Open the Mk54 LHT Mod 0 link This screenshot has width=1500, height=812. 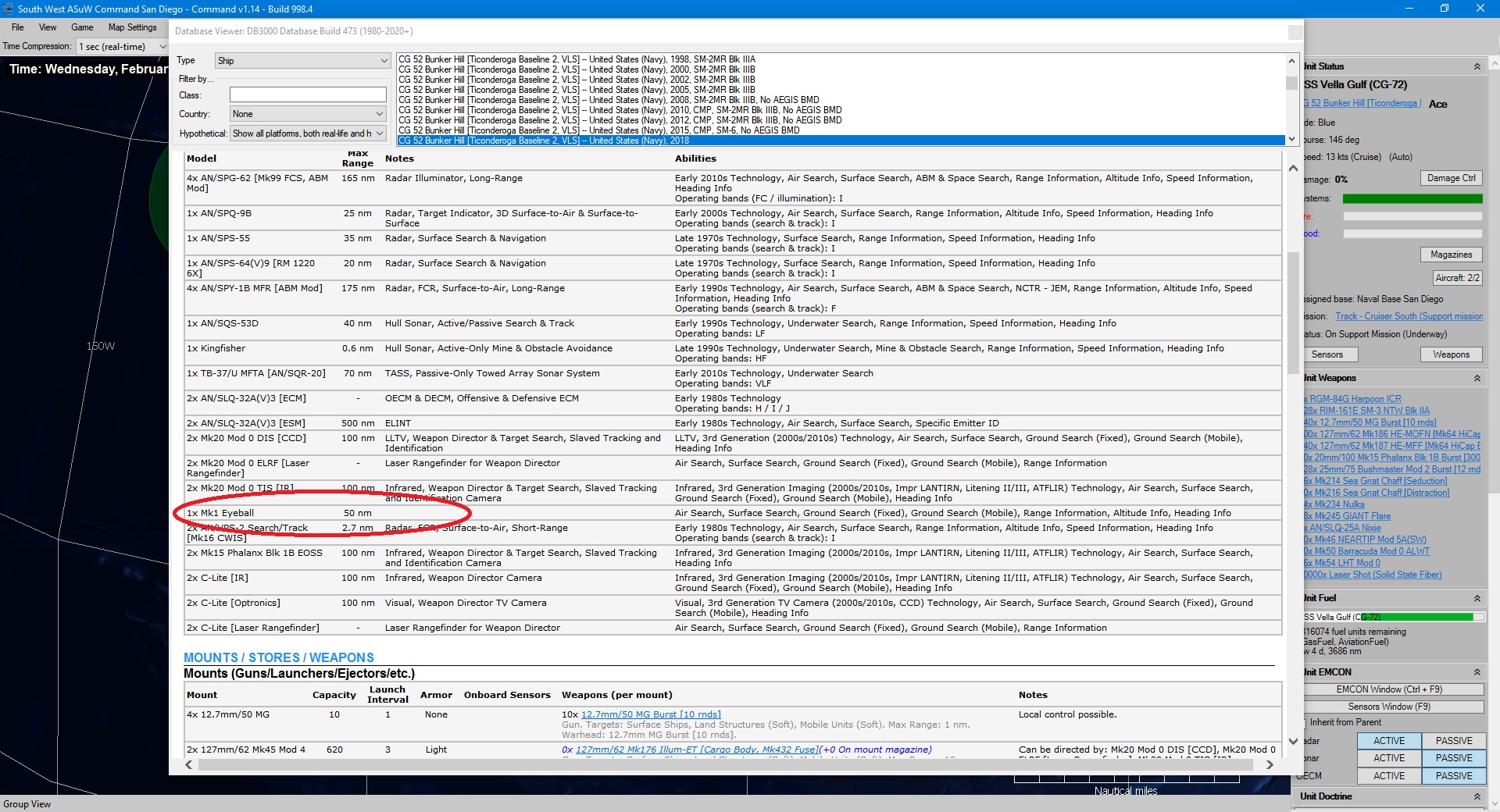pos(1341,563)
